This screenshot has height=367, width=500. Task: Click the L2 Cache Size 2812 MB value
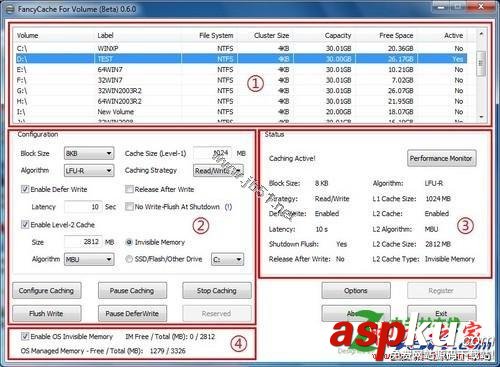pos(438,244)
